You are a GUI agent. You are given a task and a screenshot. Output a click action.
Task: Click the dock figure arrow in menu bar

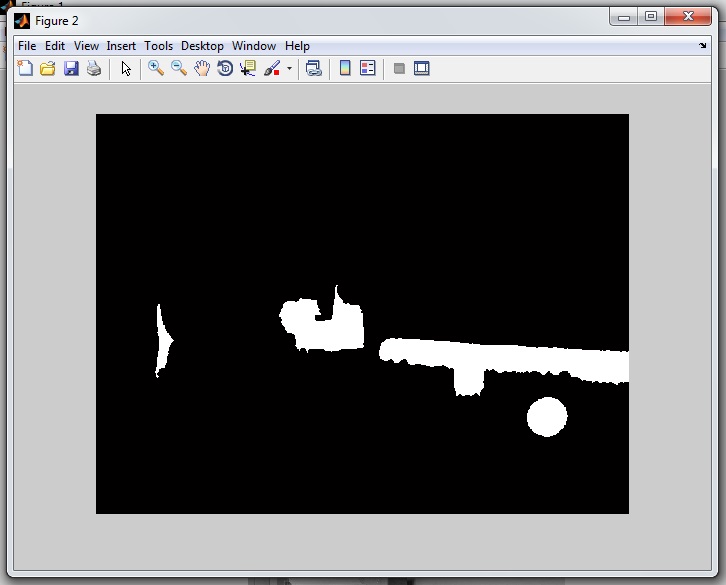point(702,46)
